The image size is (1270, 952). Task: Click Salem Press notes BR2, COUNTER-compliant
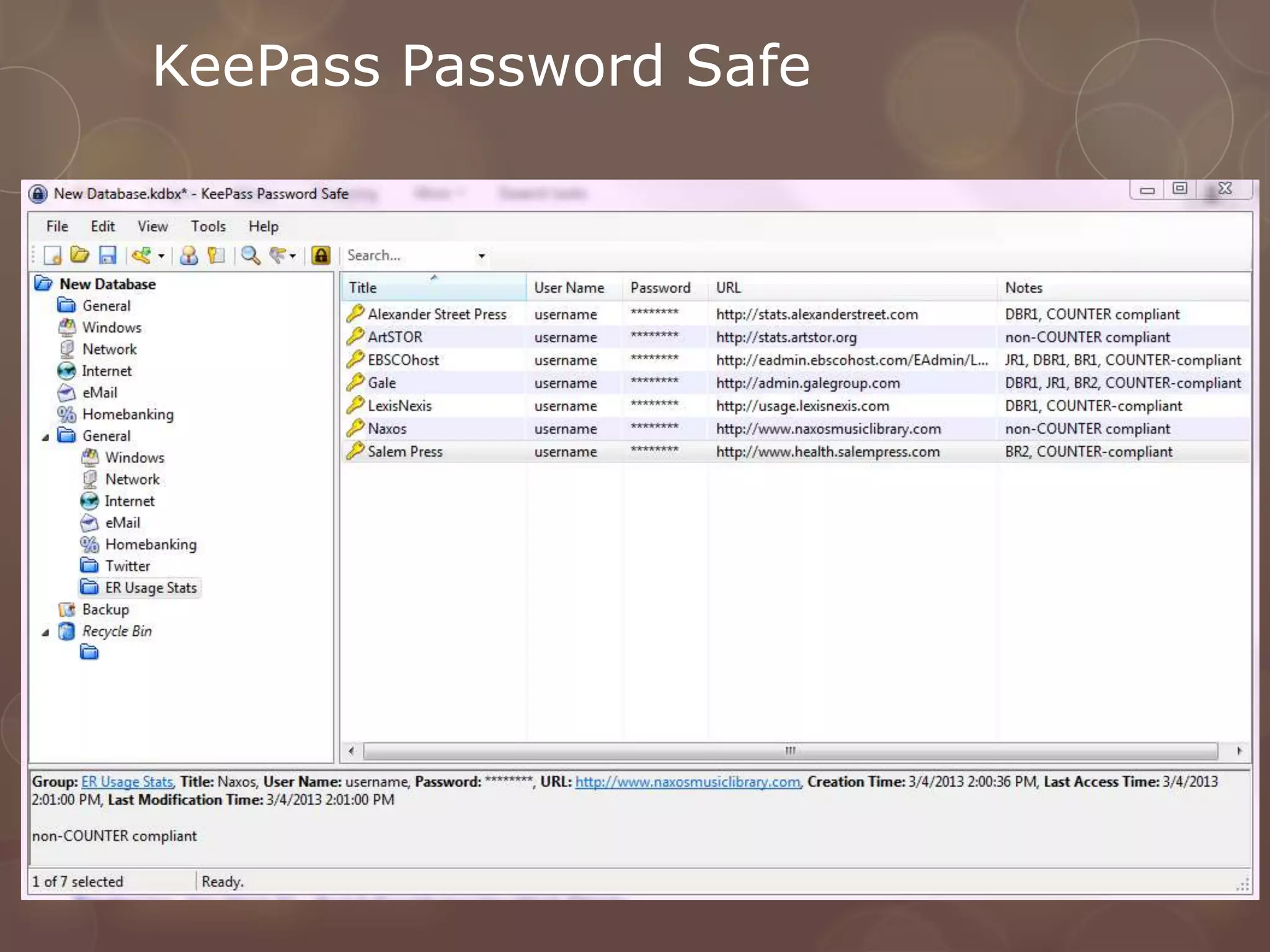point(1088,452)
